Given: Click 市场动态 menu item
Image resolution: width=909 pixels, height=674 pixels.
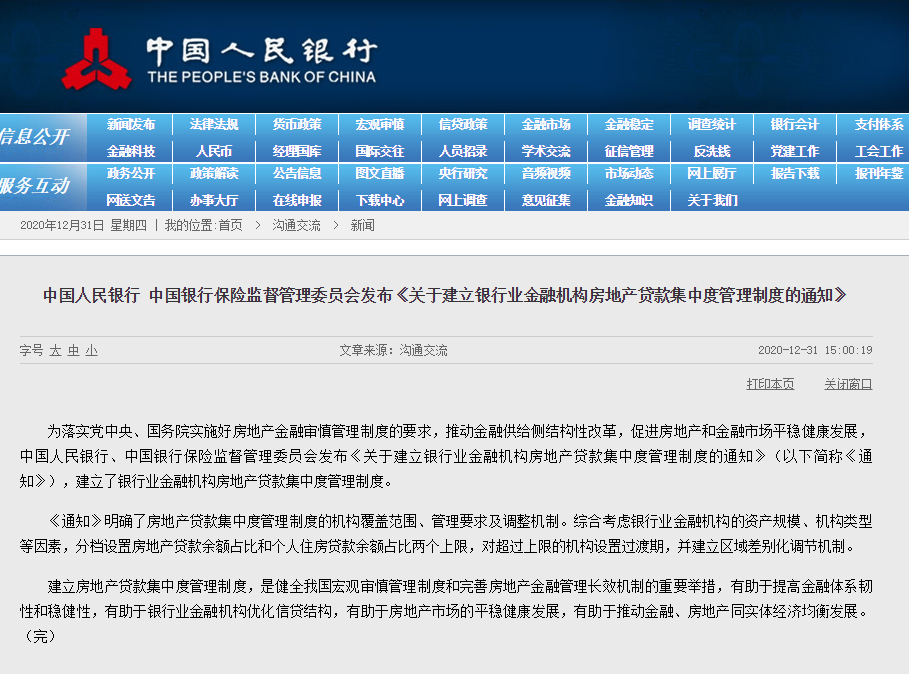Looking at the screenshot, I should 628,173.
